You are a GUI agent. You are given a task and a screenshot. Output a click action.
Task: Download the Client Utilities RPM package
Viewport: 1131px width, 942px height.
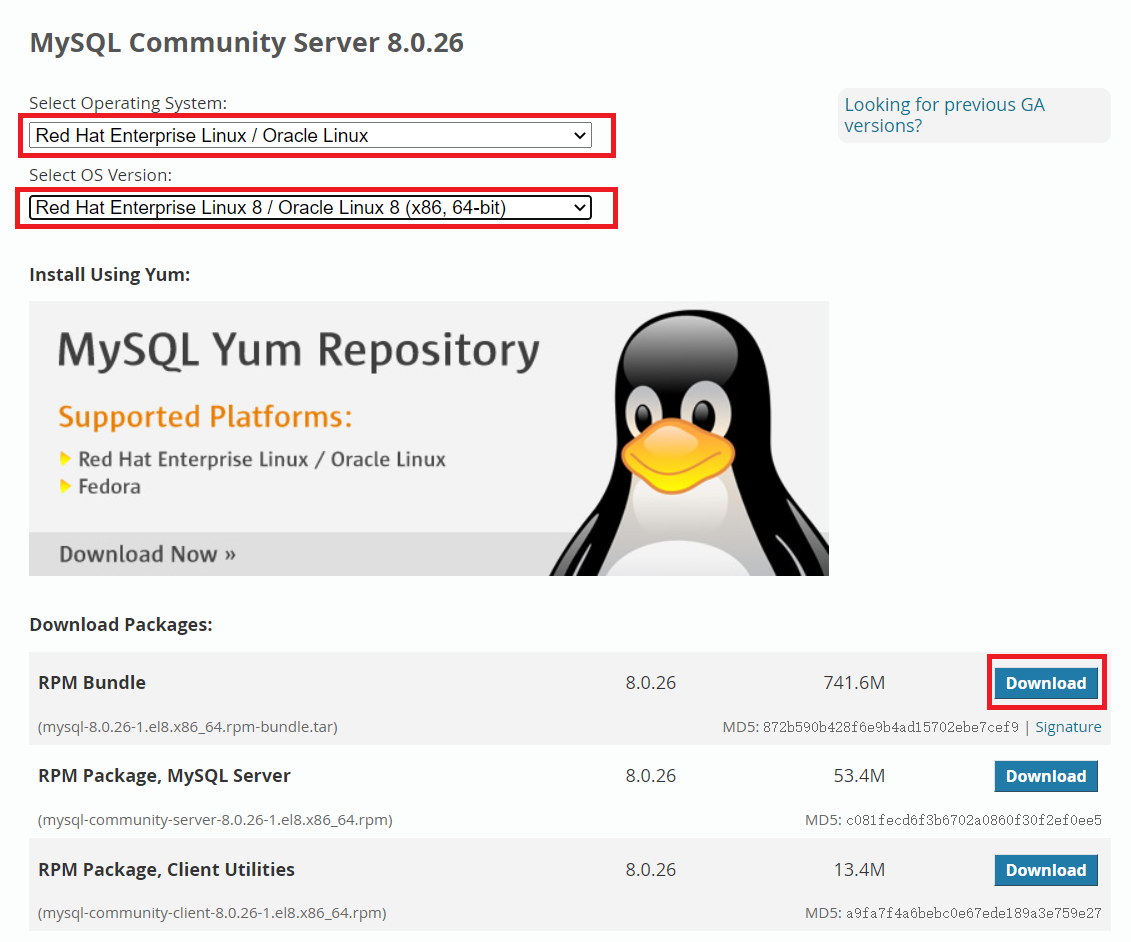point(1046,870)
